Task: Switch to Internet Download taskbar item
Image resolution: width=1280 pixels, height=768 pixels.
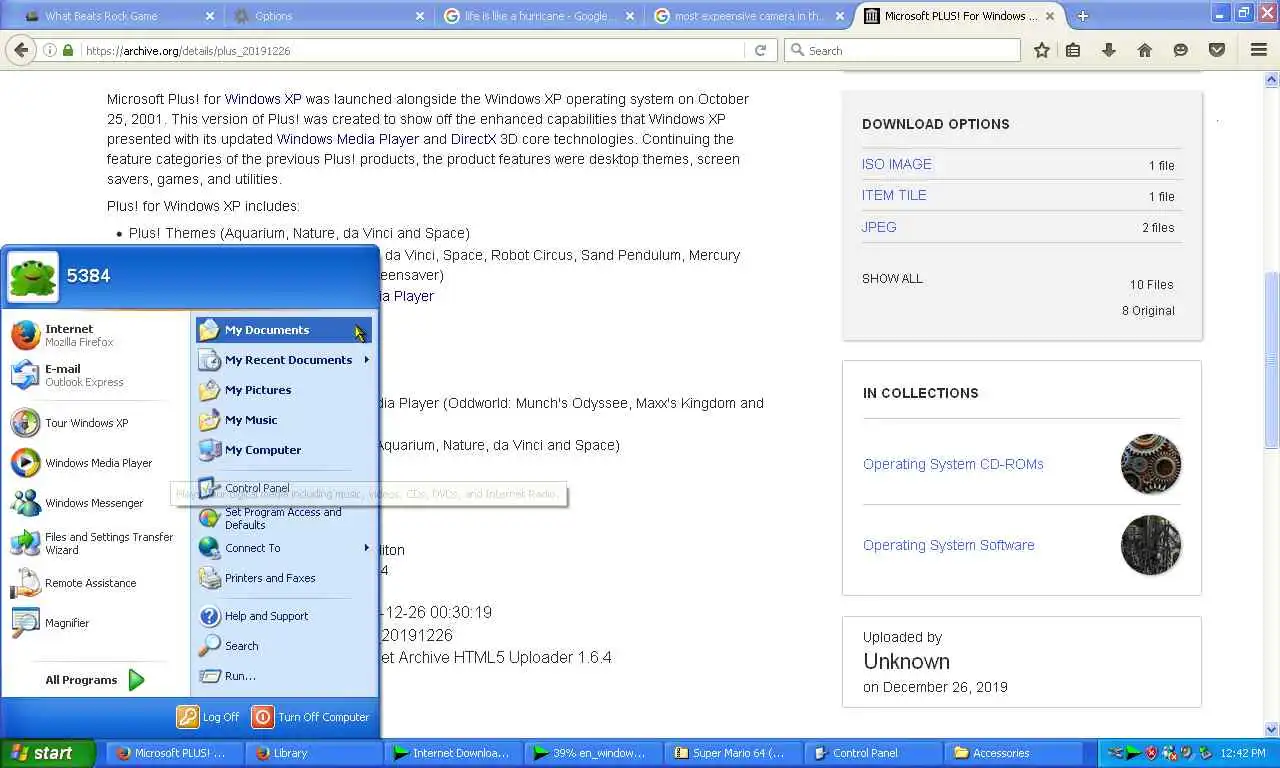Action: click(451, 753)
